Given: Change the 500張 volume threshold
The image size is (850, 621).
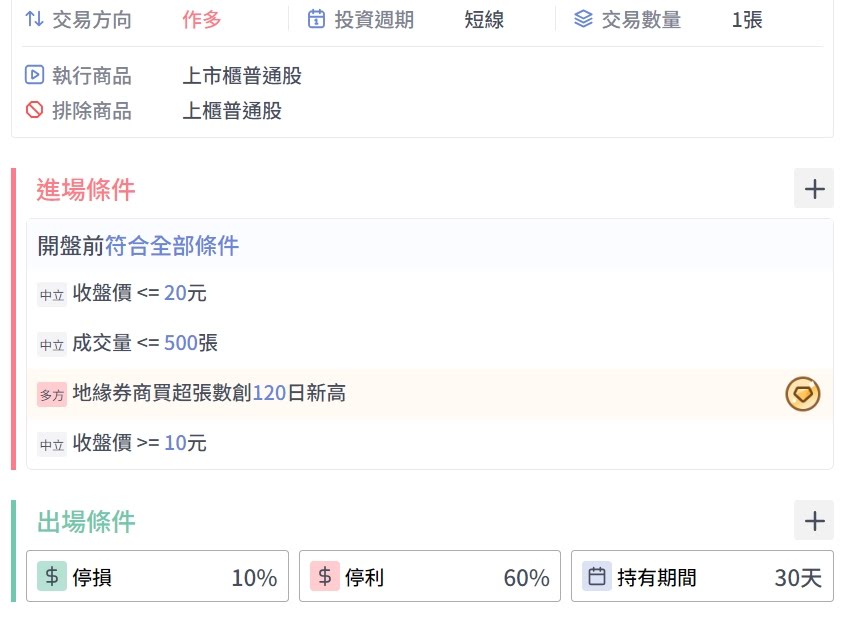Looking at the screenshot, I should click(180, 343).
